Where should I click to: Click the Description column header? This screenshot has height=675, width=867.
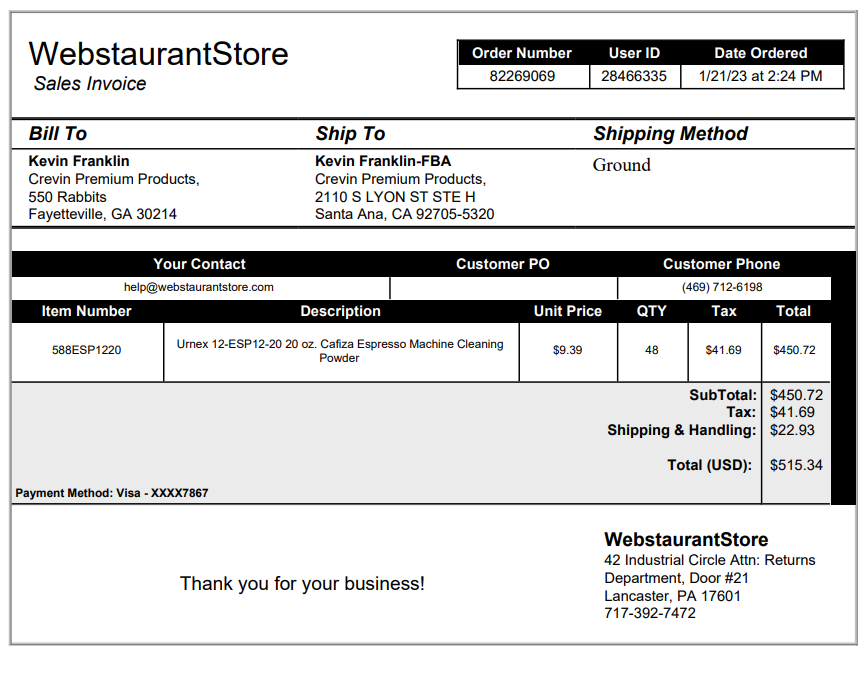[x=340, y=311]
